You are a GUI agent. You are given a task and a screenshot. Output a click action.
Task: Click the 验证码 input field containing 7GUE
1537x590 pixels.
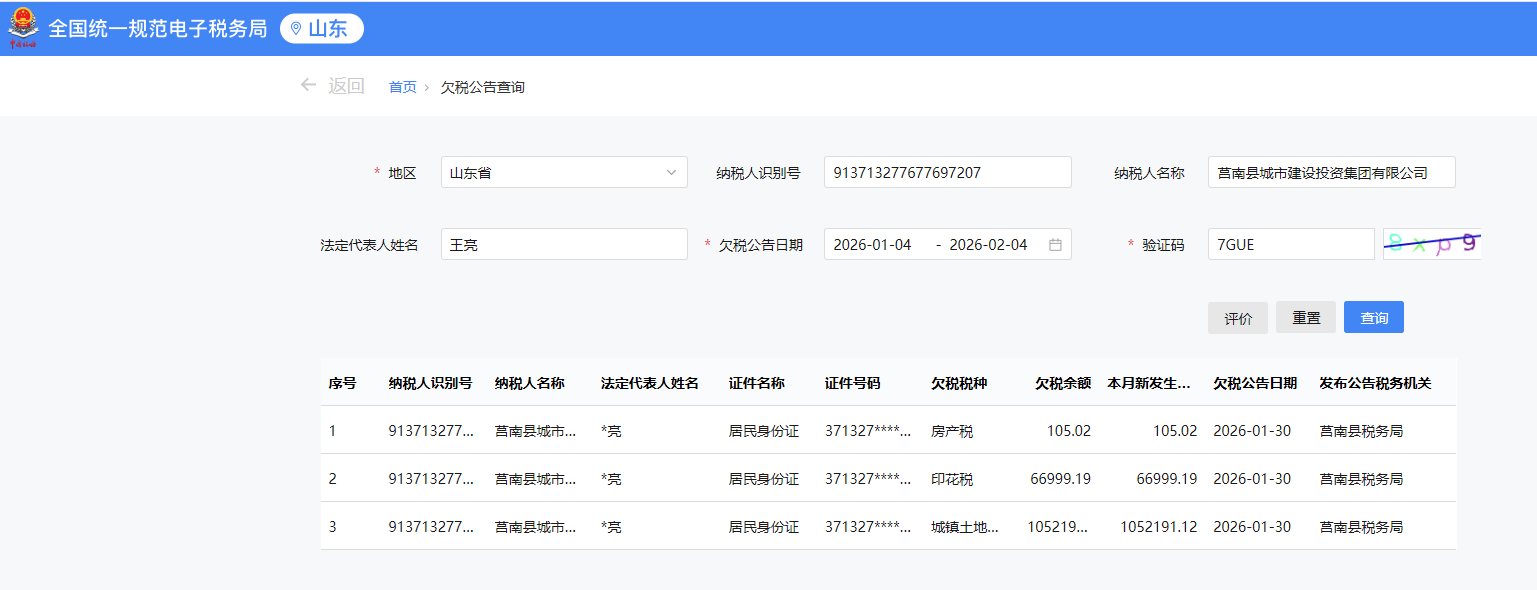(x=1290, y=244)
